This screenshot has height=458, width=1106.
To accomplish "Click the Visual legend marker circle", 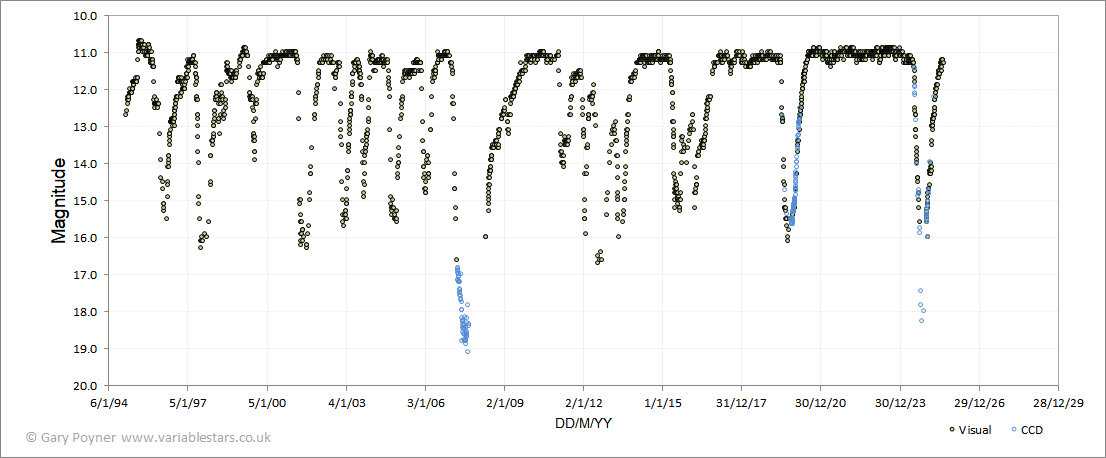I will pos(952,430).
